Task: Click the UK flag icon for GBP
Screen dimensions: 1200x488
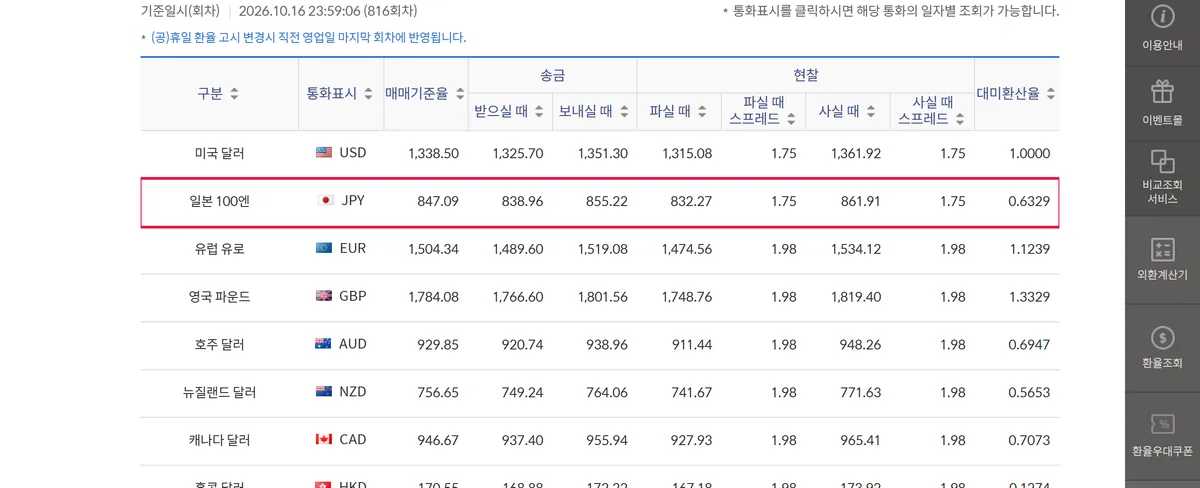Action: click(323, 296)
